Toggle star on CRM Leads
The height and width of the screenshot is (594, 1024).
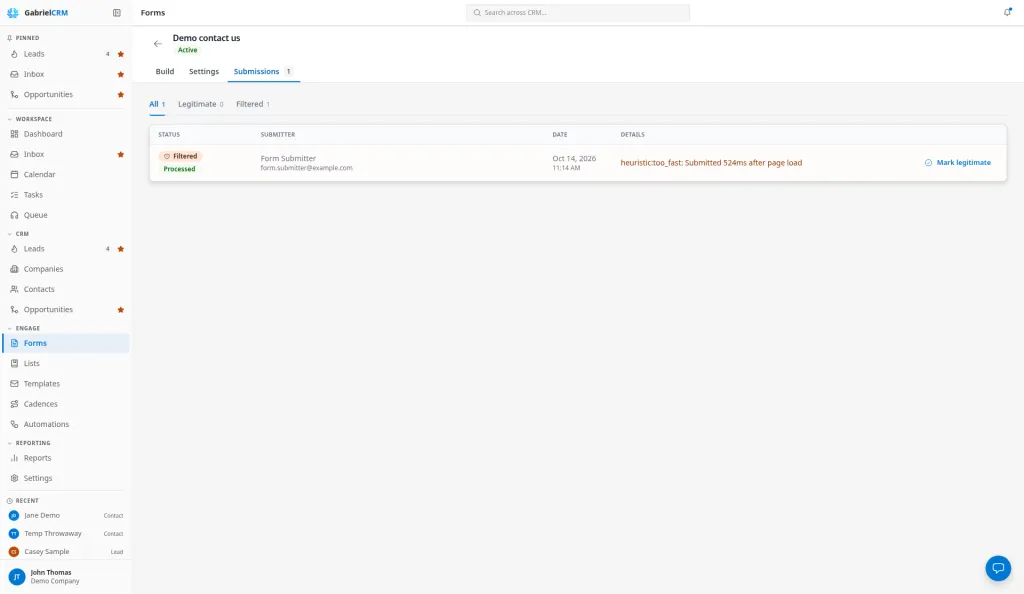tap(121, 249)
